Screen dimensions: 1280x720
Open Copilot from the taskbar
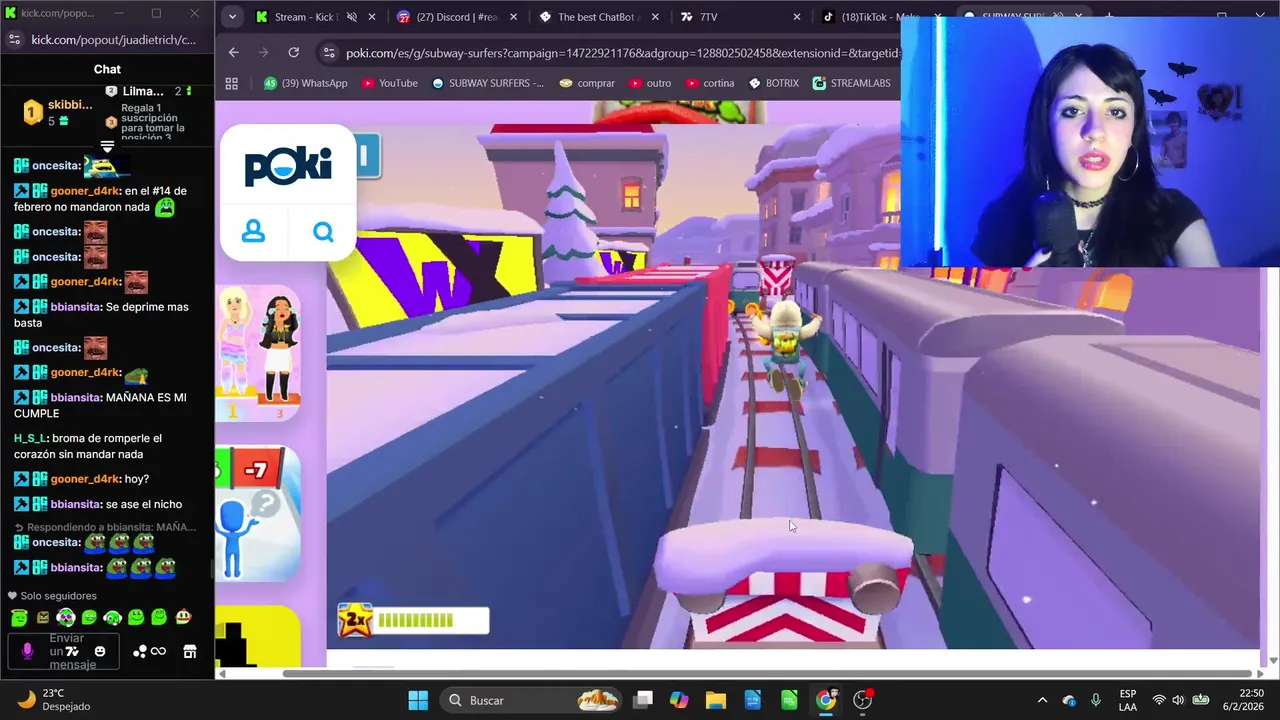[x=679, y=700]
